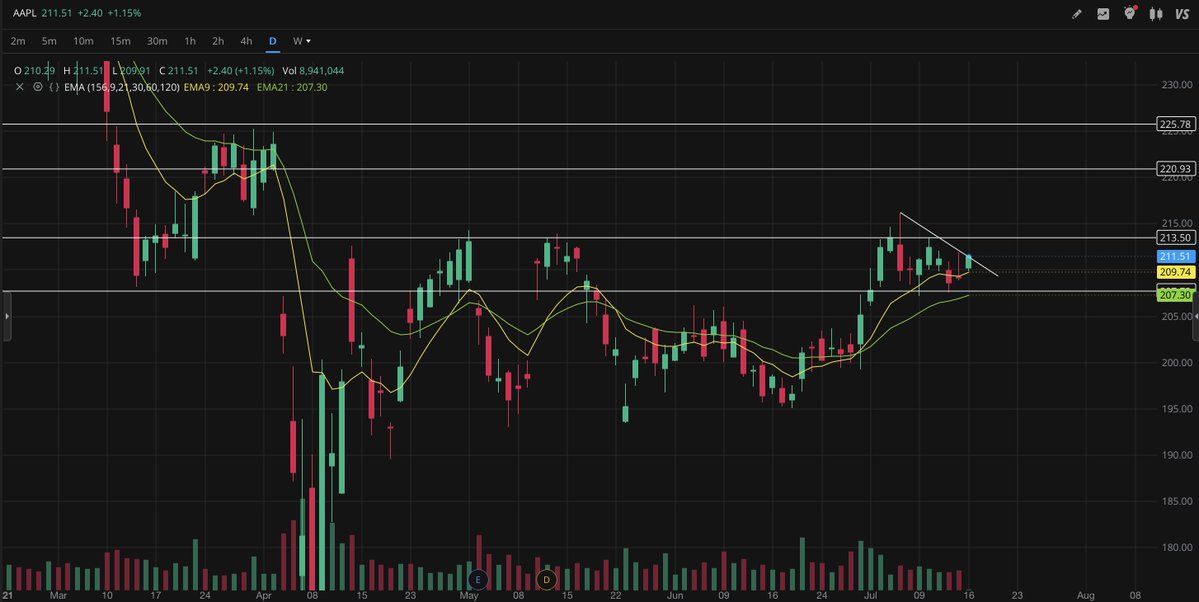The image size is (1199, 602).
Task: Click the 225.78 price line label
Action: click(1175, 124)
